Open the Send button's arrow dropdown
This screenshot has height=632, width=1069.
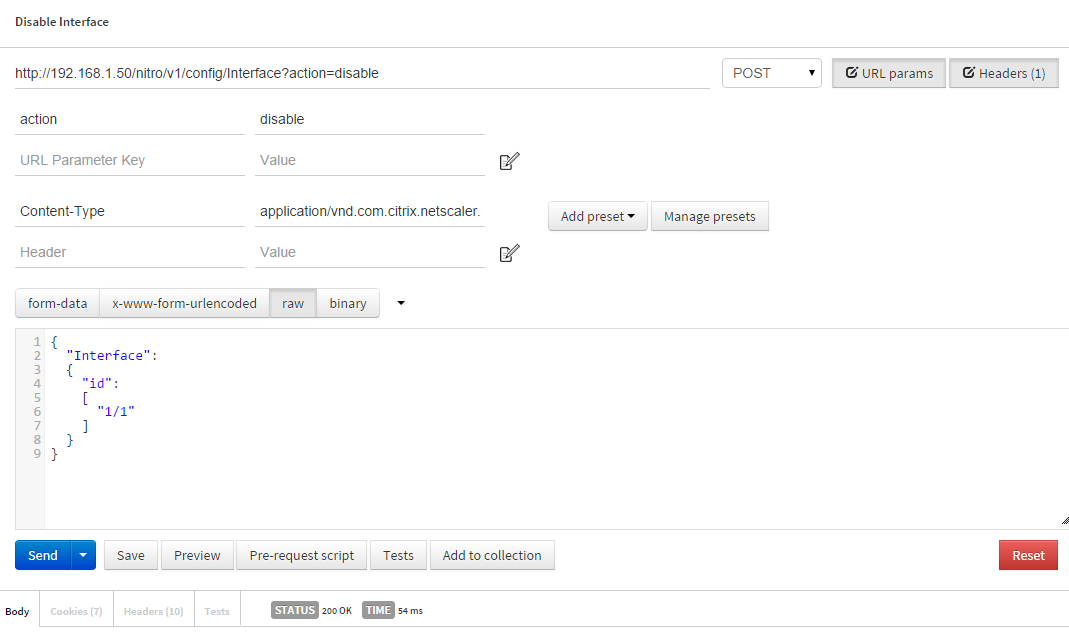(84, 555)
